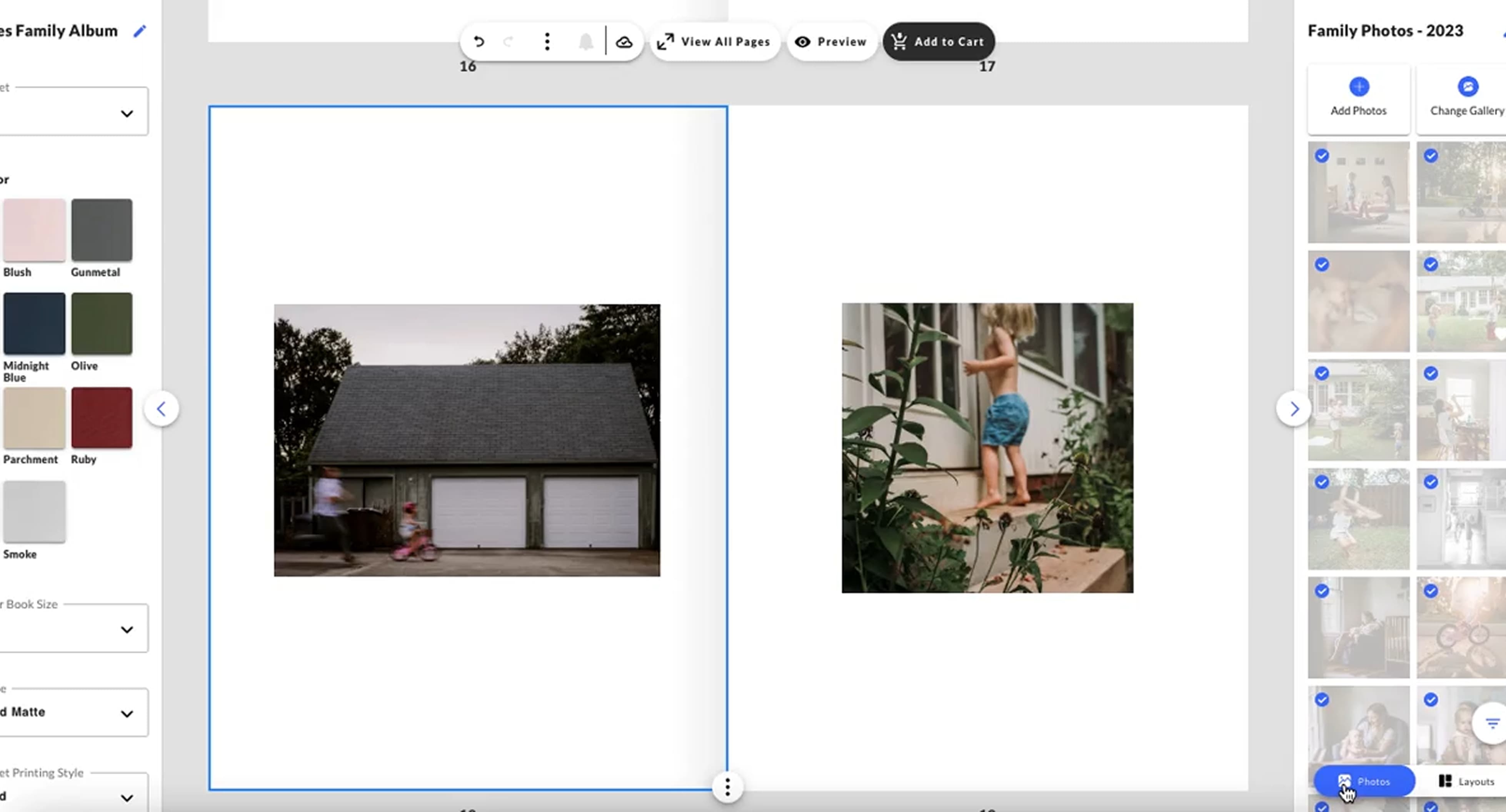
Task: Open the filter icon in gallery
Action: [1492, 723]
